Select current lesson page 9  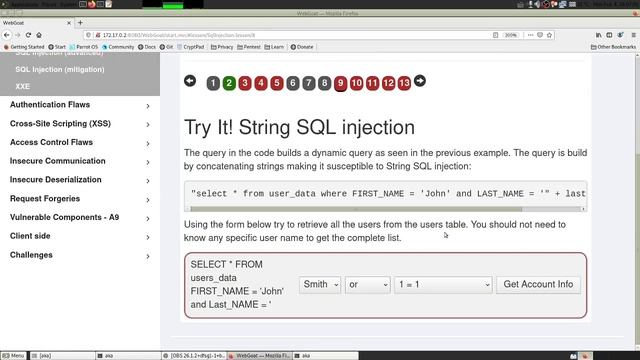(340, 84)
